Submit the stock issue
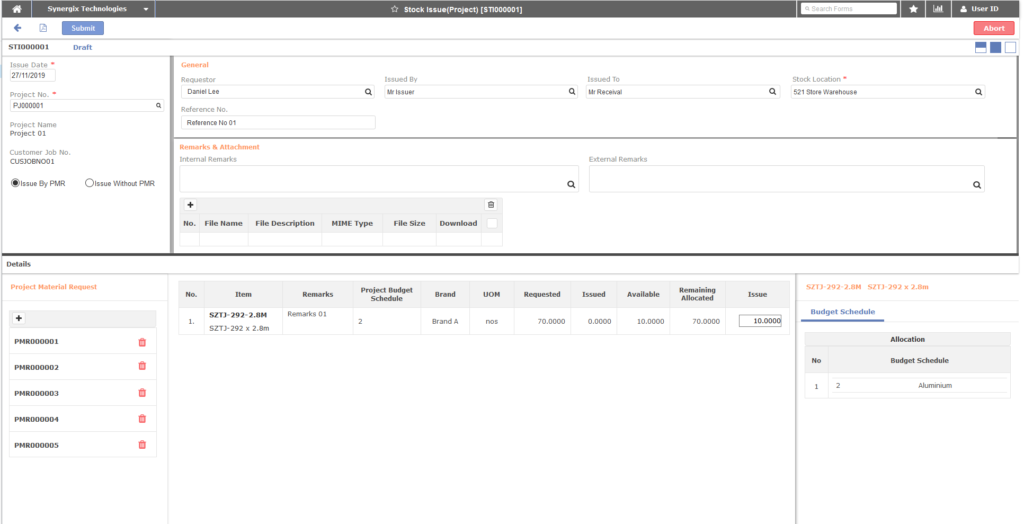Screen dimensions: 1024x524 (83, 28)
